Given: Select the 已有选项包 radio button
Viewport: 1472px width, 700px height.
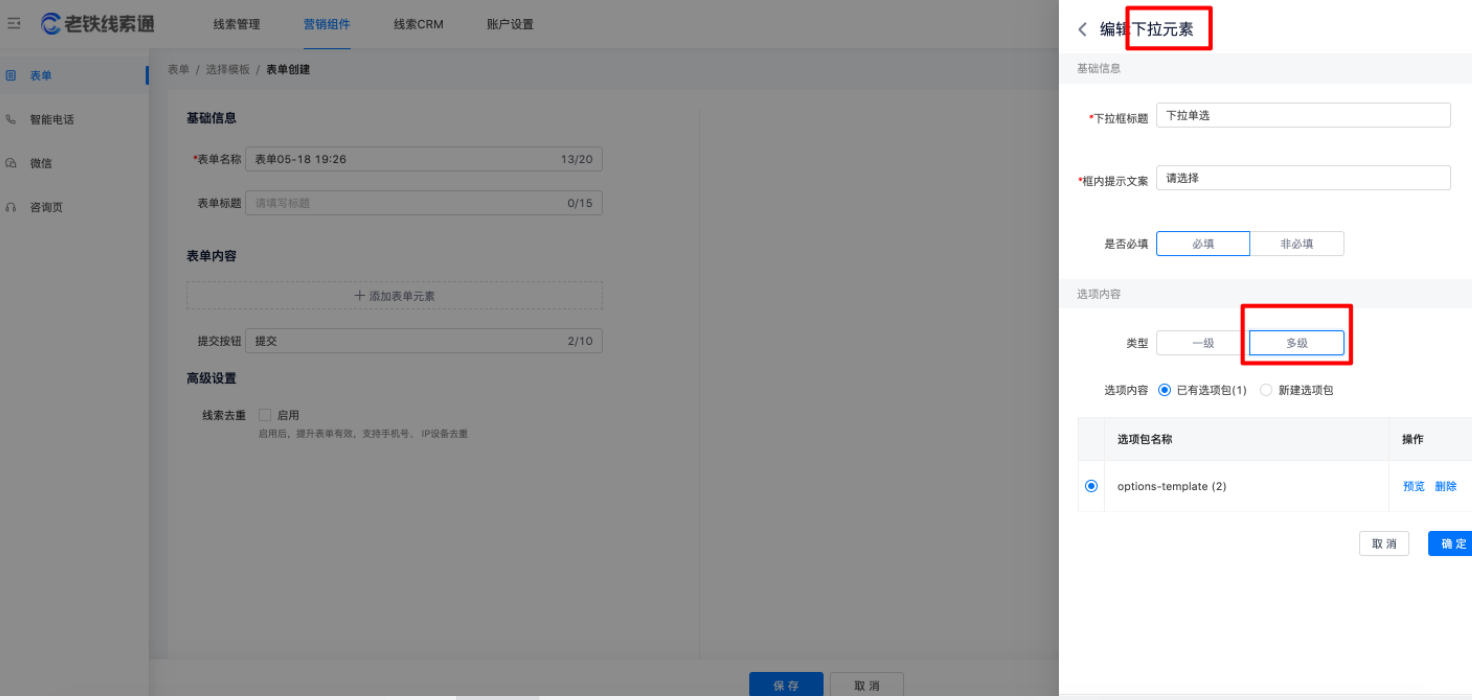Looking at the screenshot, I should point(1164,390).
